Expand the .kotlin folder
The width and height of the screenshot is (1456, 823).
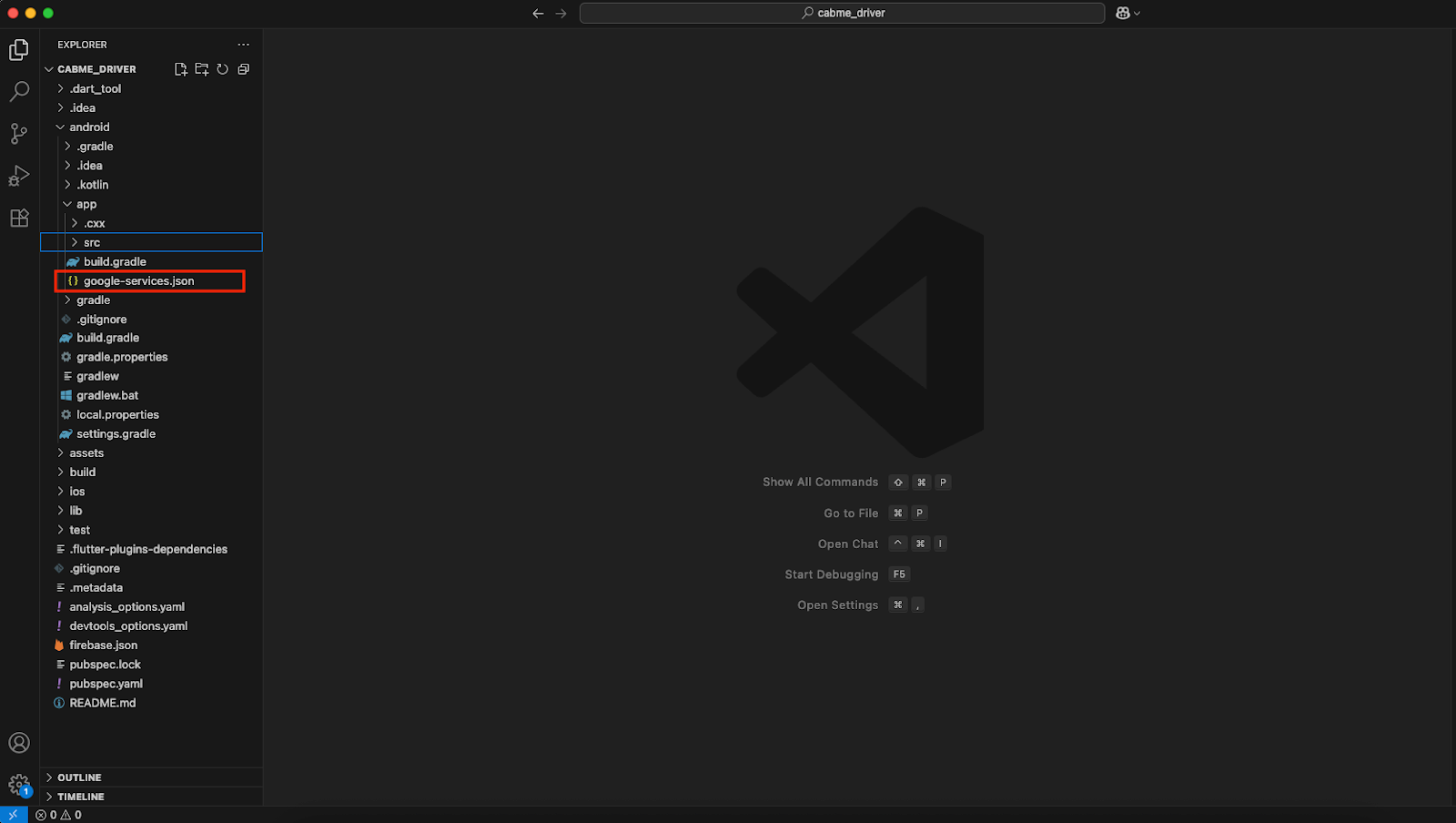151,185
